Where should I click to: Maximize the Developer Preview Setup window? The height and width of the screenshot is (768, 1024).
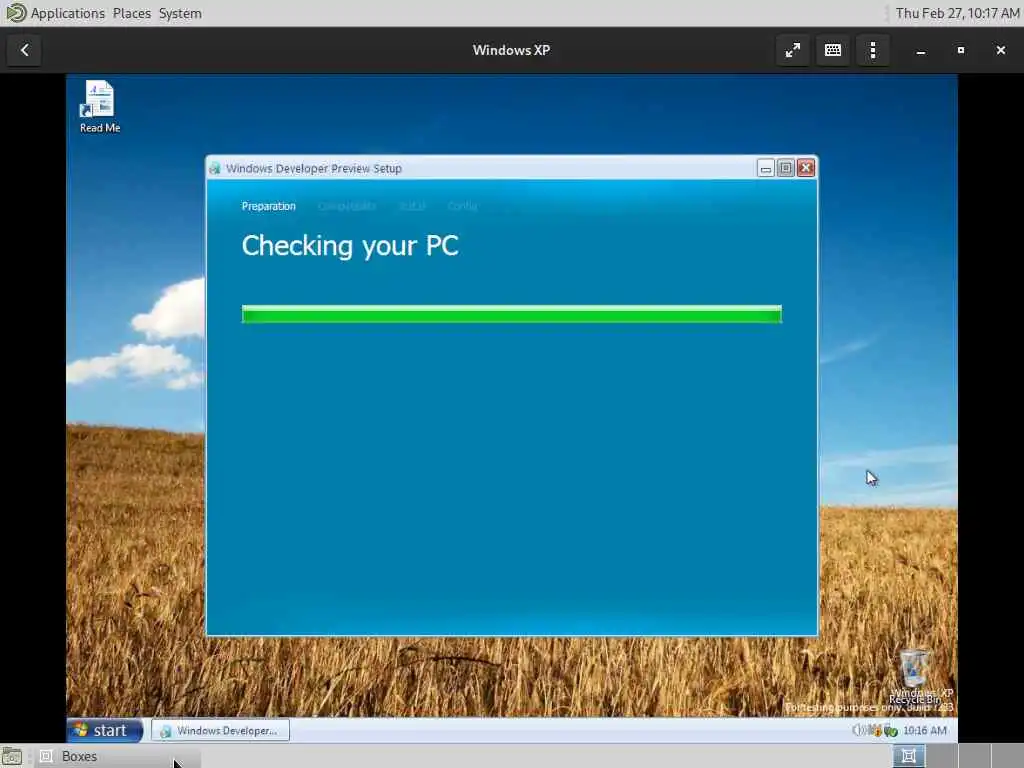[x=786, y=168]
